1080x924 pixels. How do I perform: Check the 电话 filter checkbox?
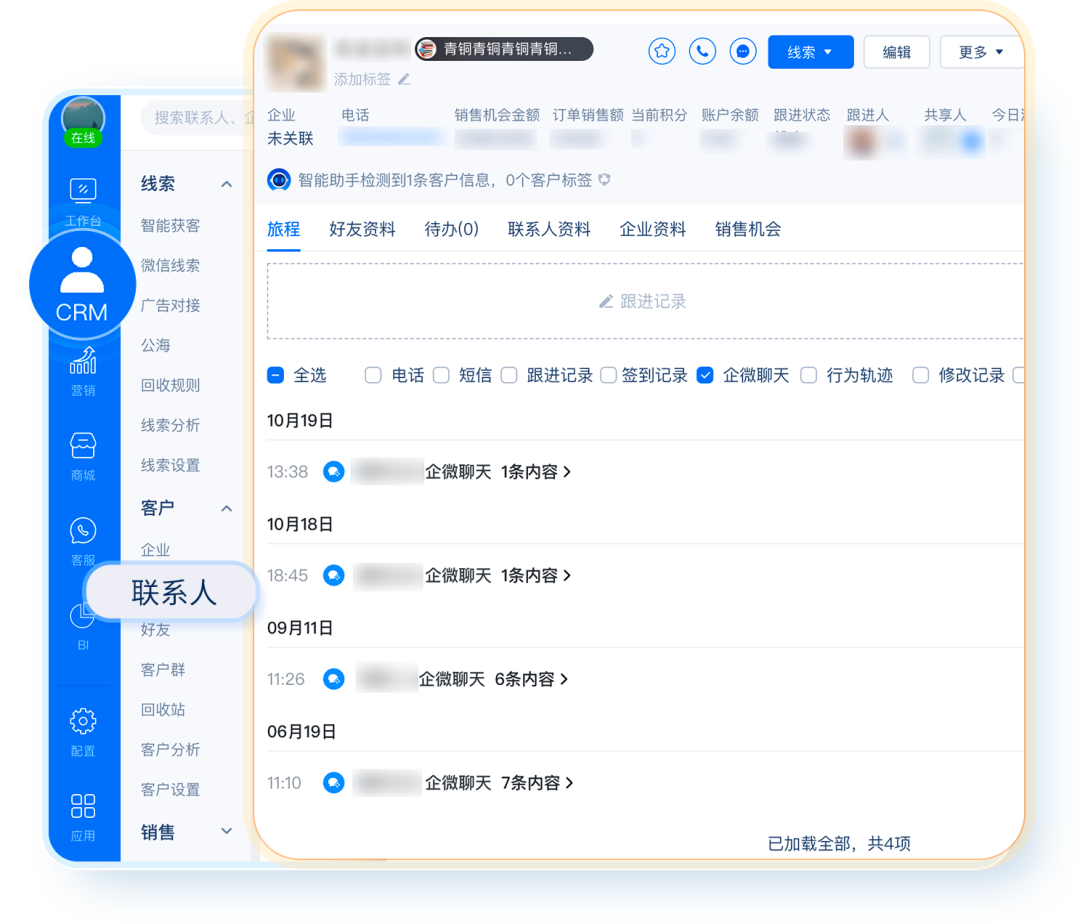373,375
